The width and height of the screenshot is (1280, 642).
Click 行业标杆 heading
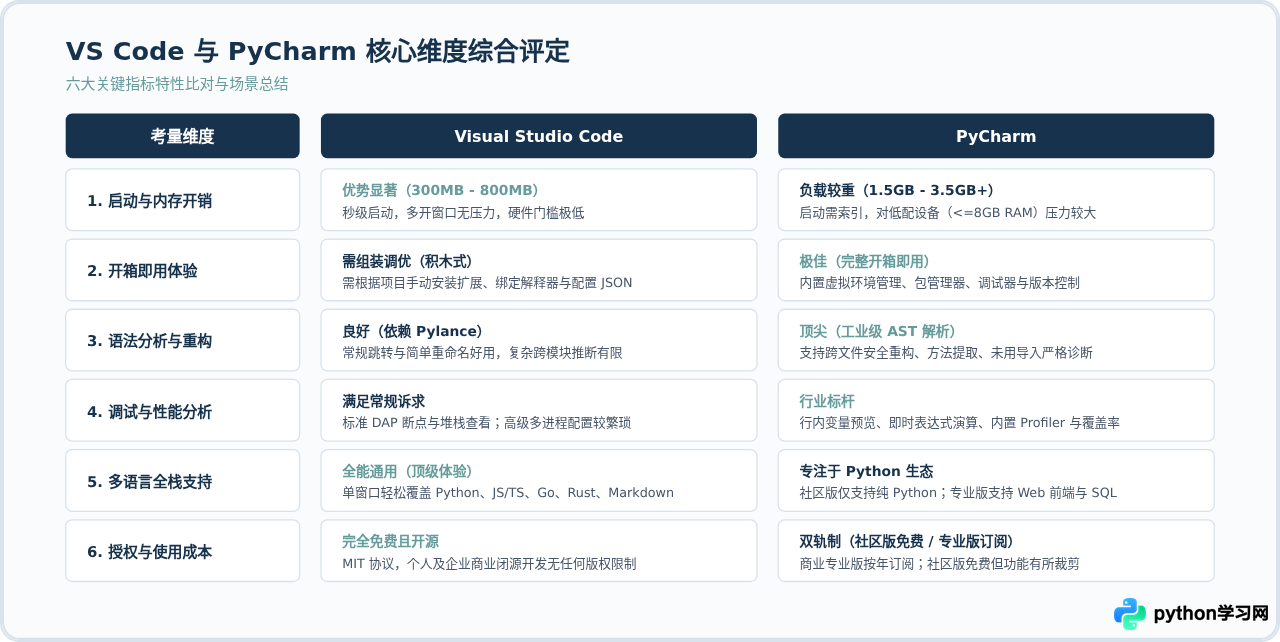pyautogui.click(x=827, y=401)
